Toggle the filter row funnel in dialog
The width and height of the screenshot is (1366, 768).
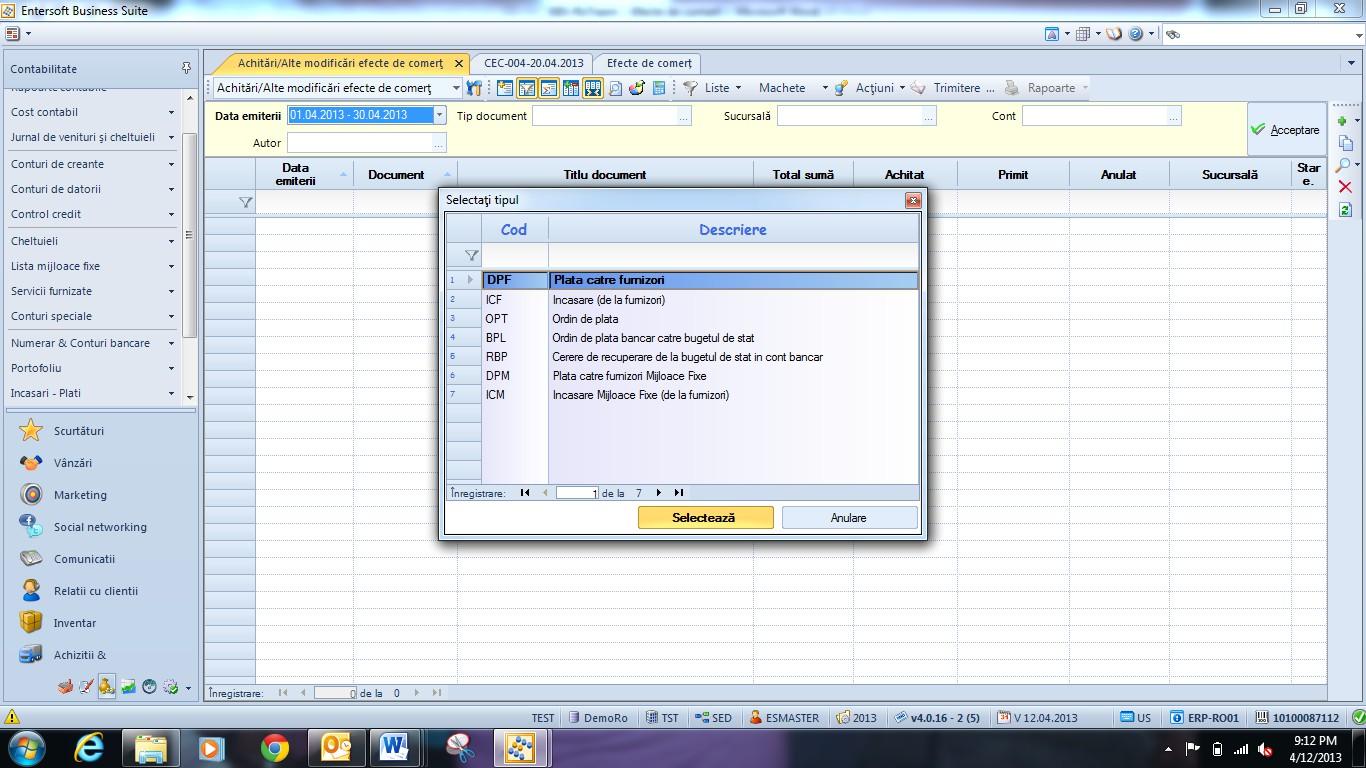point(471,255)
